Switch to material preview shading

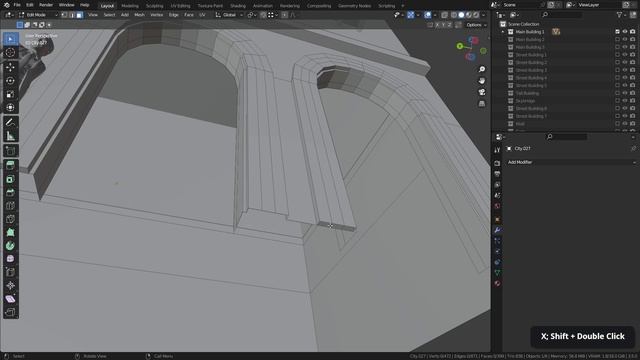pyautogui.click(x=469, y=15)
